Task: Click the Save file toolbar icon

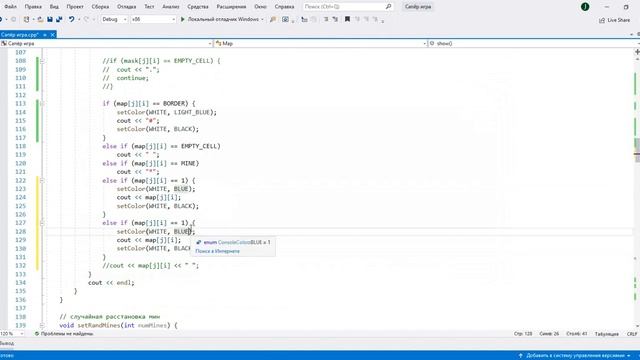Action: (50, 19)
